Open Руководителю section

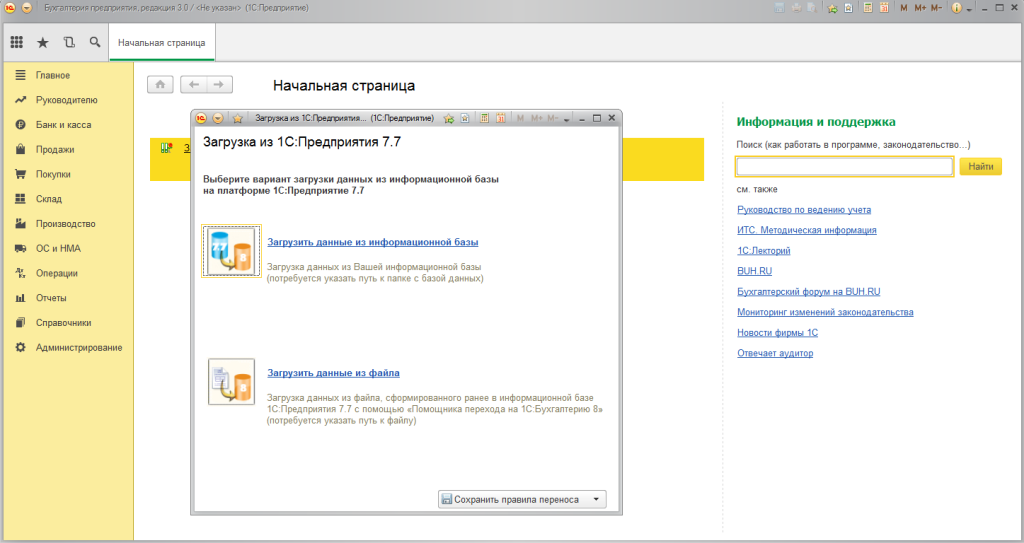pyautogui.click(x=66, y=100)
